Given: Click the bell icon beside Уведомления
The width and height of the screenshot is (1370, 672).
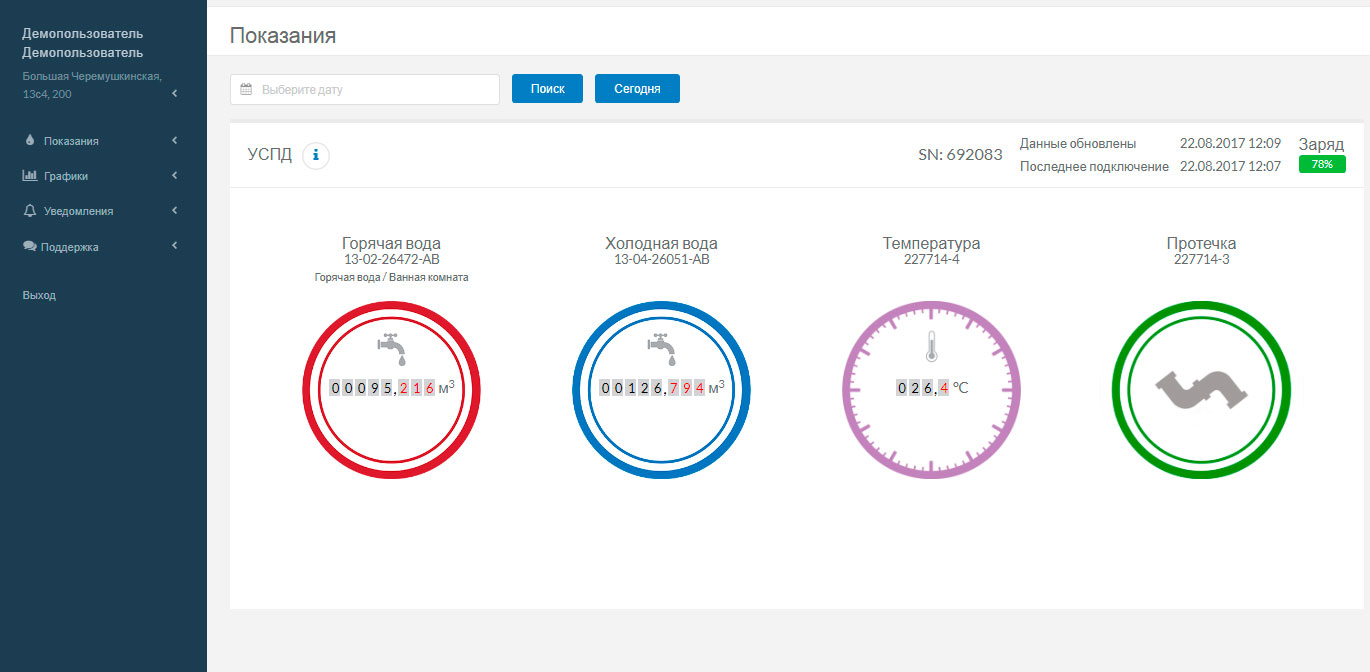Looking at the screenshot, I should [30, 211].
